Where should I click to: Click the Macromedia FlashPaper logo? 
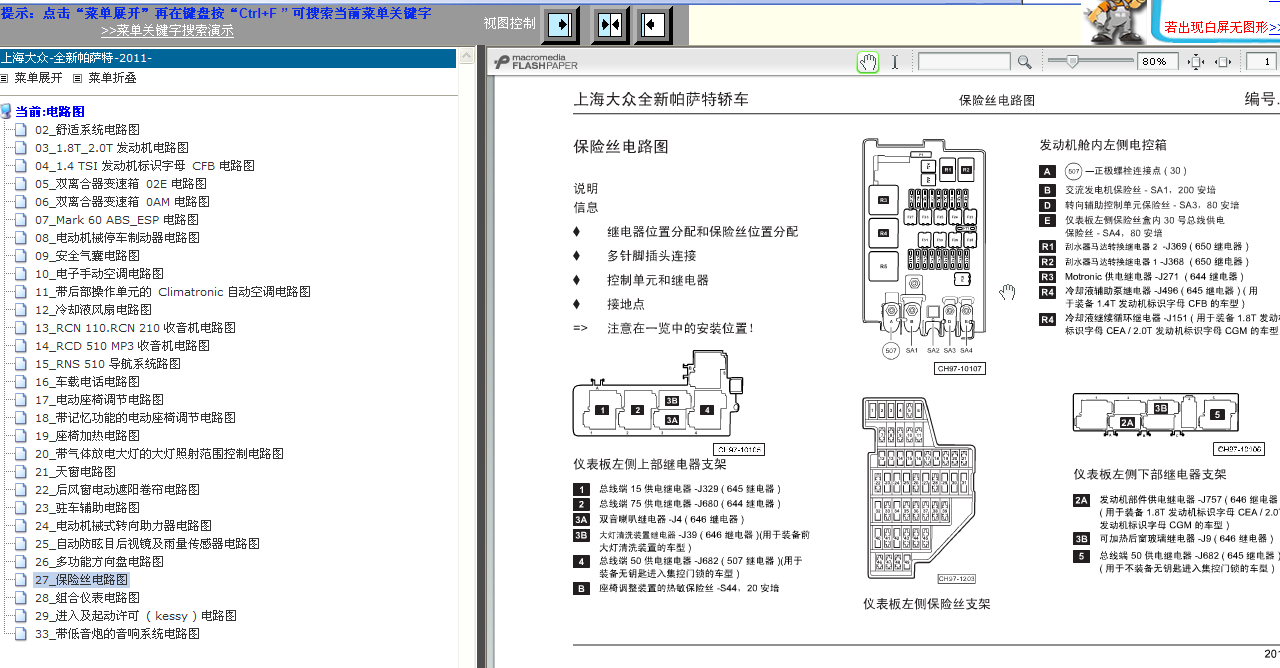tap(535, 62)
